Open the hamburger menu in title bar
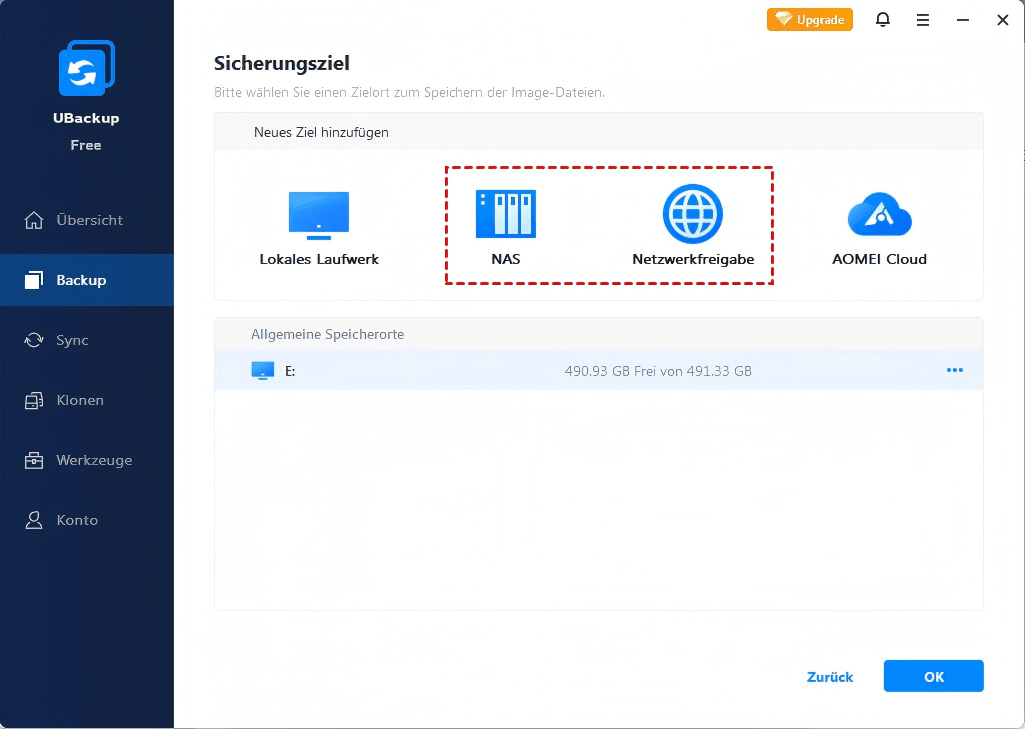1025x729 pixels. 923,19
